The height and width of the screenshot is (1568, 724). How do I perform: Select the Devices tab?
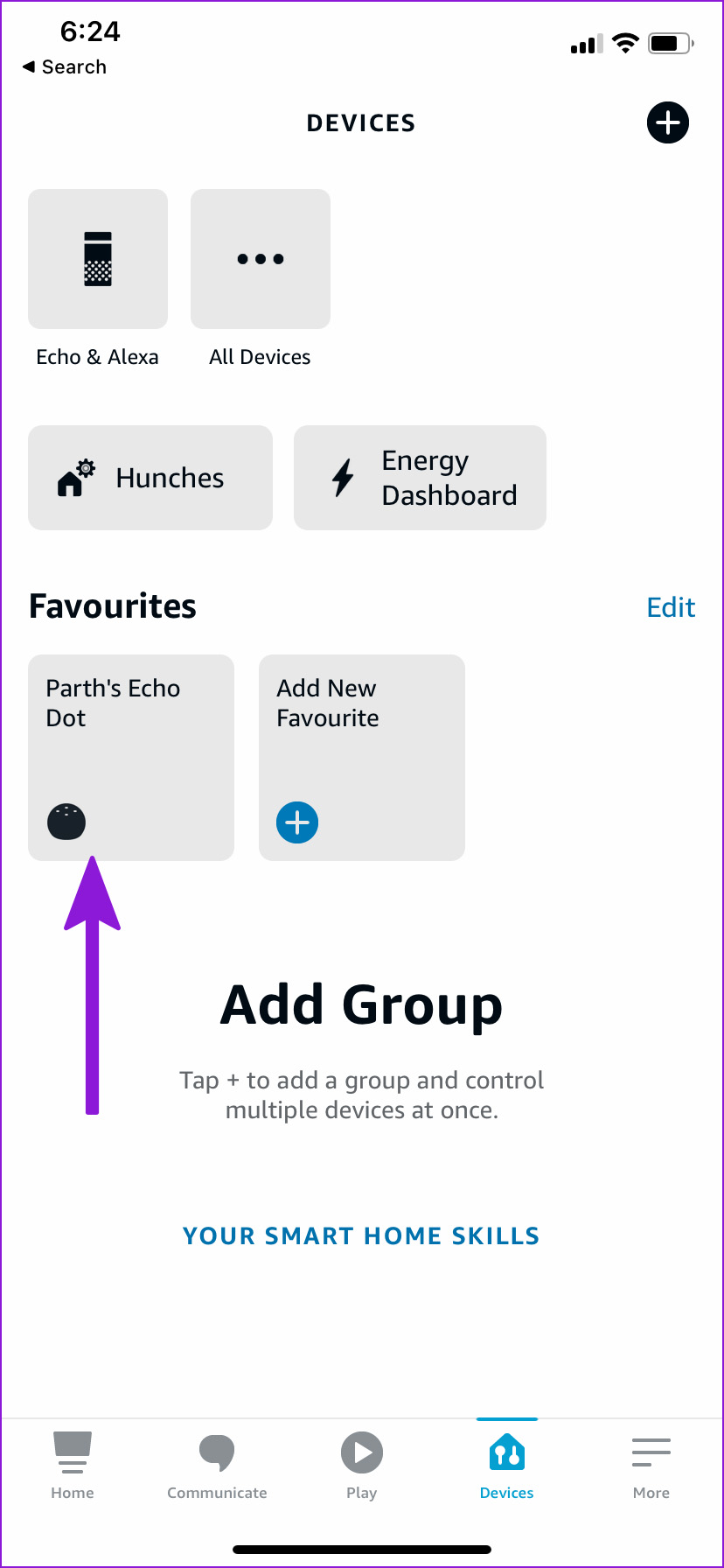tap(507, 1466)
